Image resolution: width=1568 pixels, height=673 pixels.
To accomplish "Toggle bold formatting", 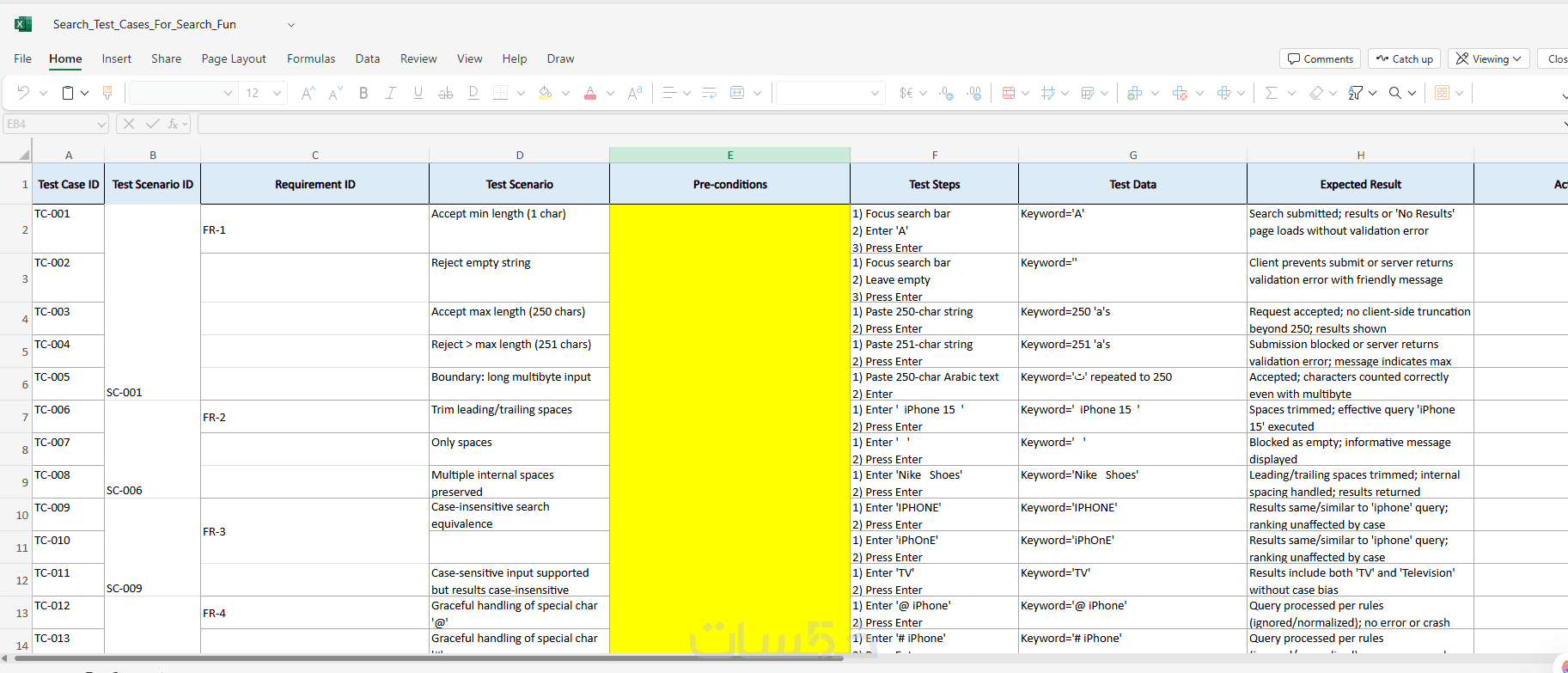I will tap(363, 93).
